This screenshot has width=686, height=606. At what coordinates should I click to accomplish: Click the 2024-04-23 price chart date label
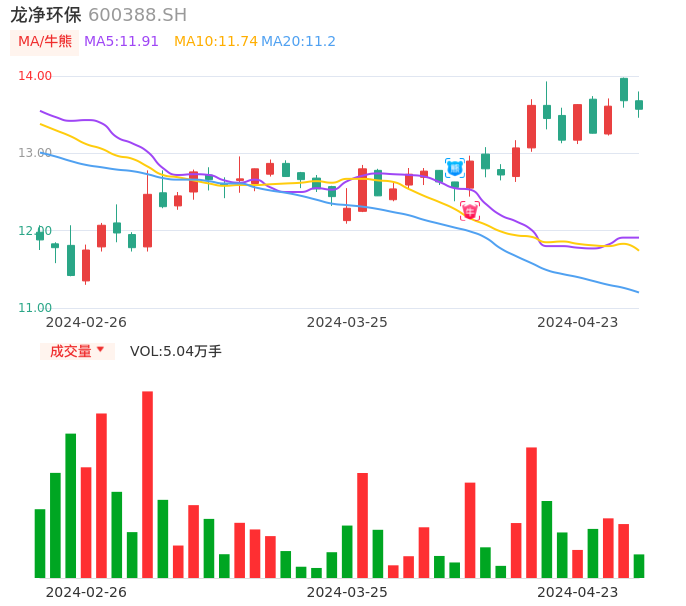point(577,322)
